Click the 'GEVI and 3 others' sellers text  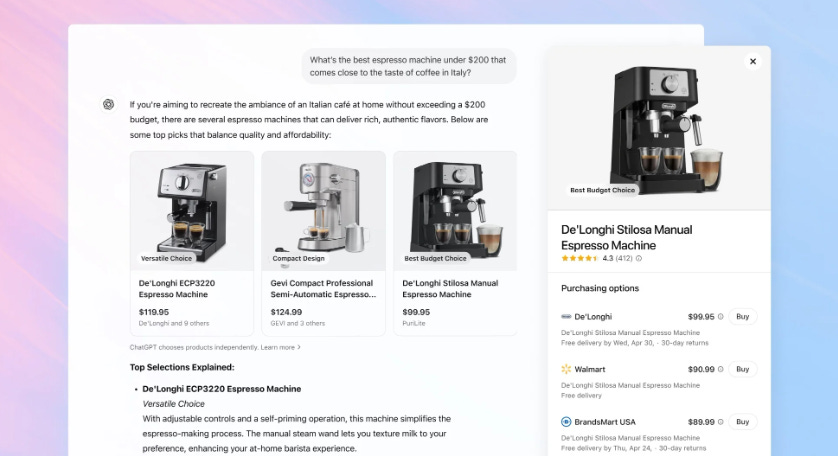pyautogui.click(x=297, y=323)
